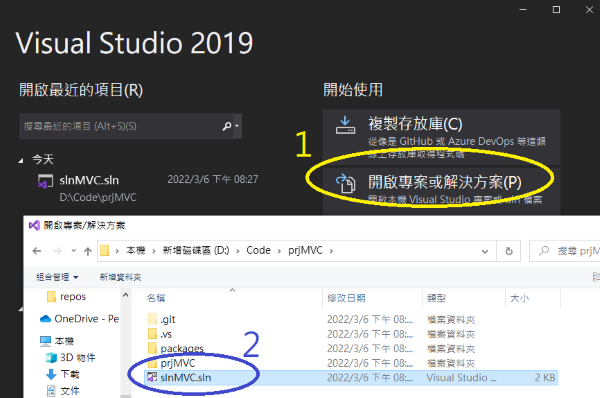This screenshot has height=398, width=600.
Task: Open the 組合管理 menu
Action: (x=57, y=277)
